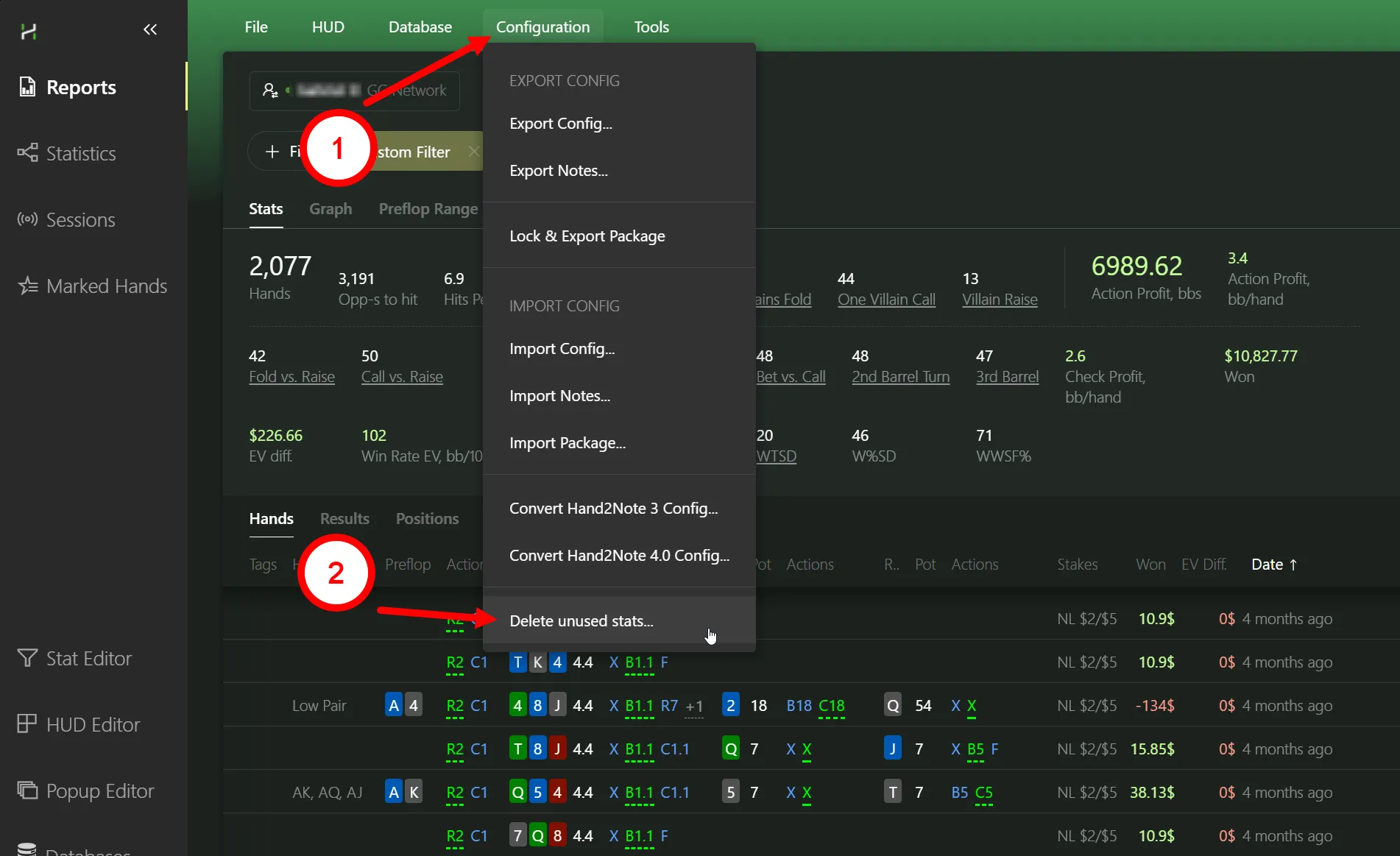Viewport: 1400px width, 856px height.
Task: Click the Fold vs. Raise stat link
Action: click(291, 377)
